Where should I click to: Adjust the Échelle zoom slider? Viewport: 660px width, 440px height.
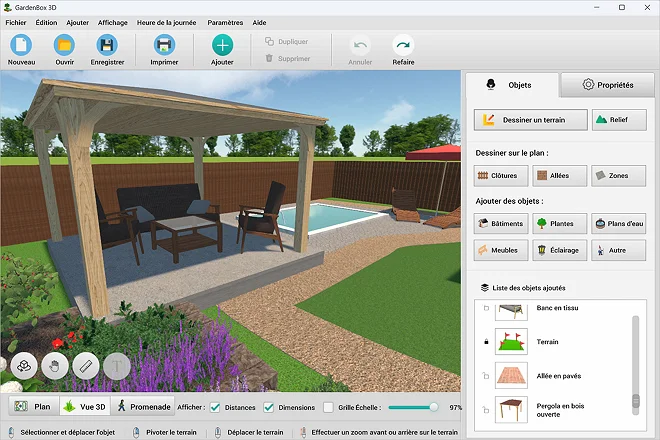433,407
